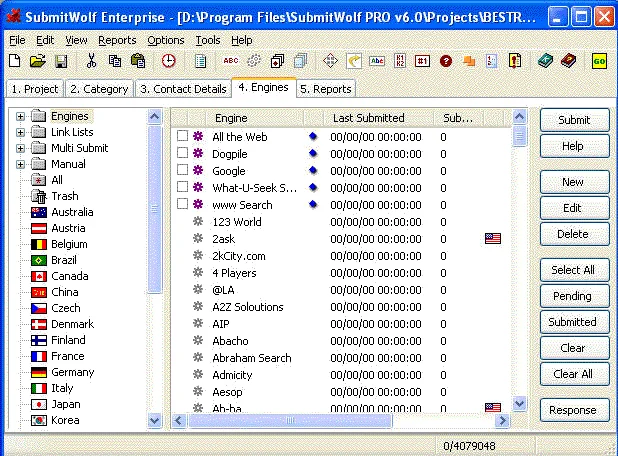Image resolution: width=618 pixels, height=456 pixels.
Task: Switch to the 5. Reports tab
Action: 325,89
